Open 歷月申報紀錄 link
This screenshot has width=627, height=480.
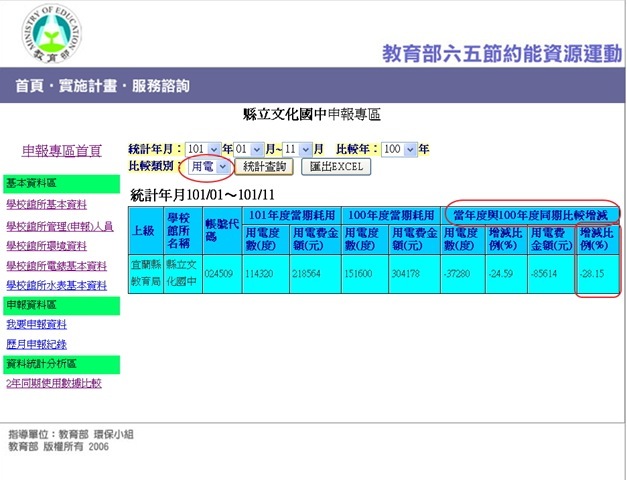(36, 343)
